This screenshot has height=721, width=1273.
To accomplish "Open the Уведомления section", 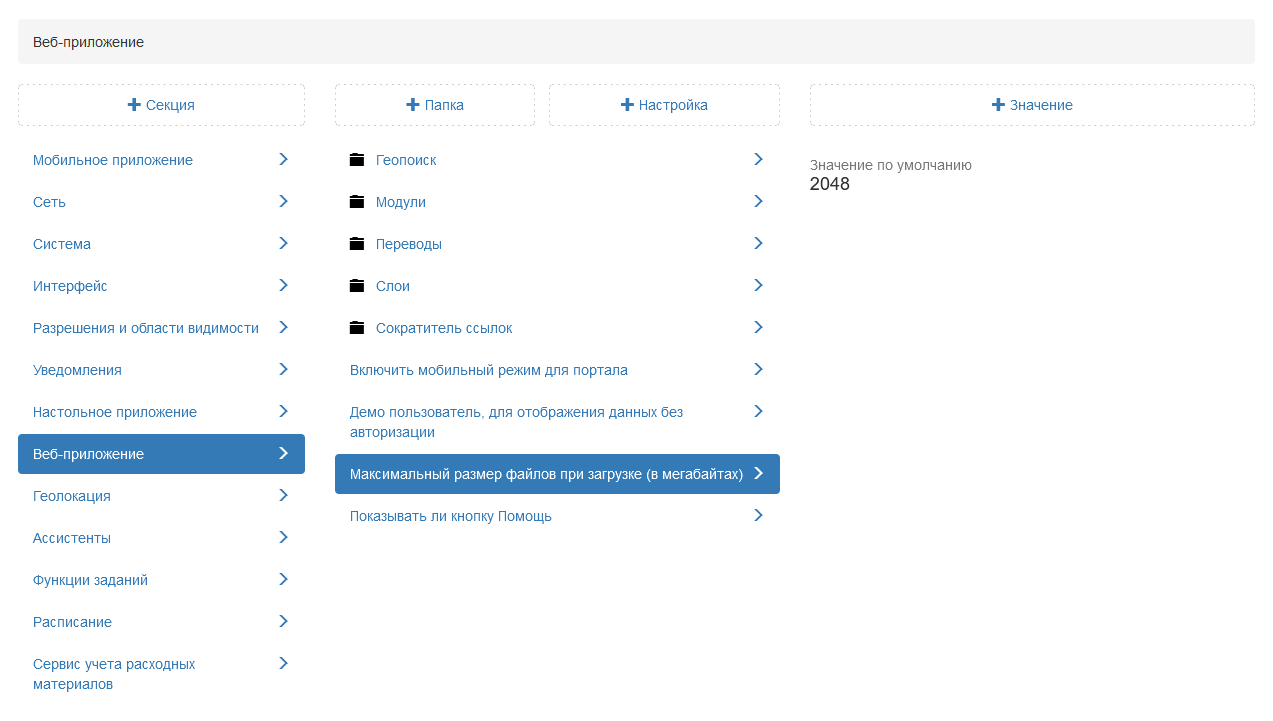I will click(x=77, y=370).
